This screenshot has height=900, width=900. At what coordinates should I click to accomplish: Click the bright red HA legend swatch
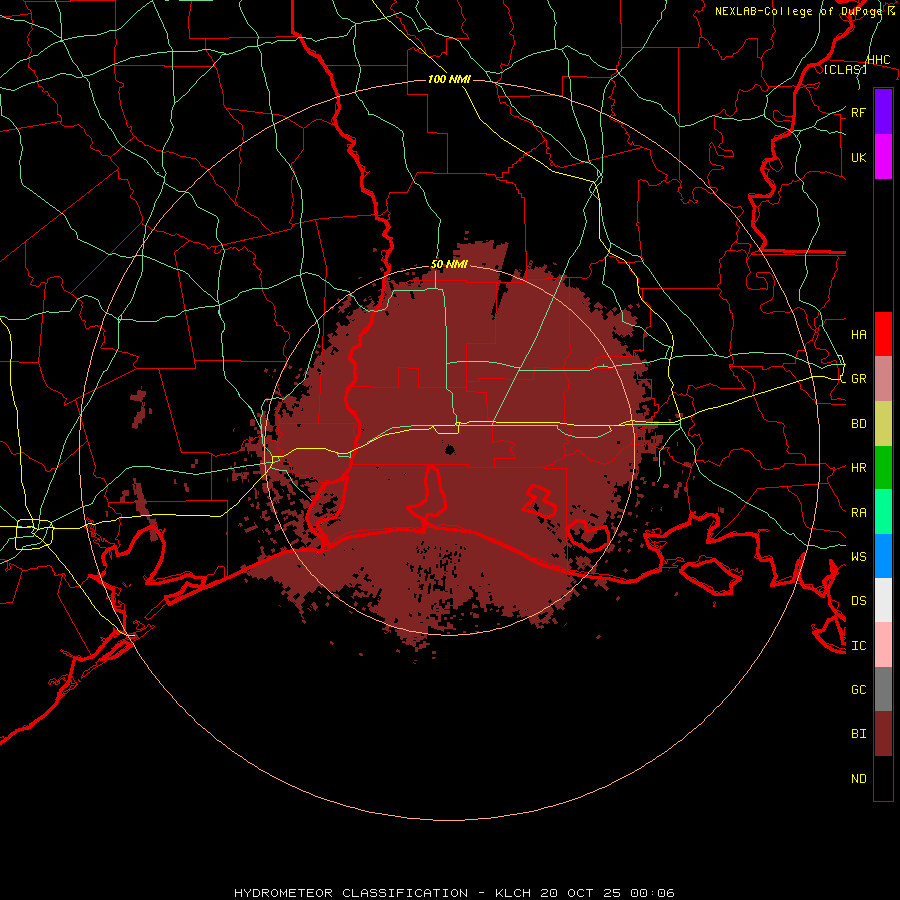pos(883,334)
